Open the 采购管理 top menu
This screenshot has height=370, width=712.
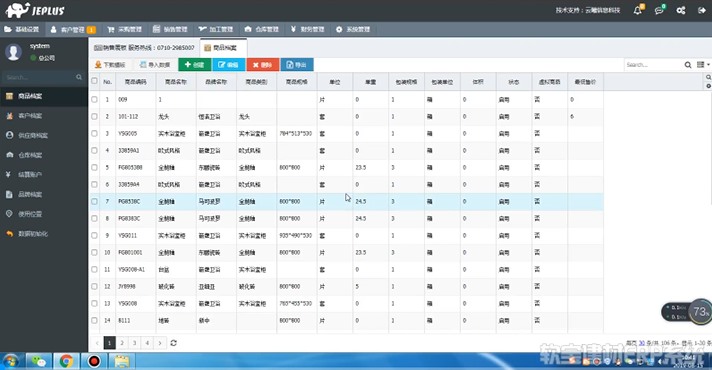click(x=124, y=30)
